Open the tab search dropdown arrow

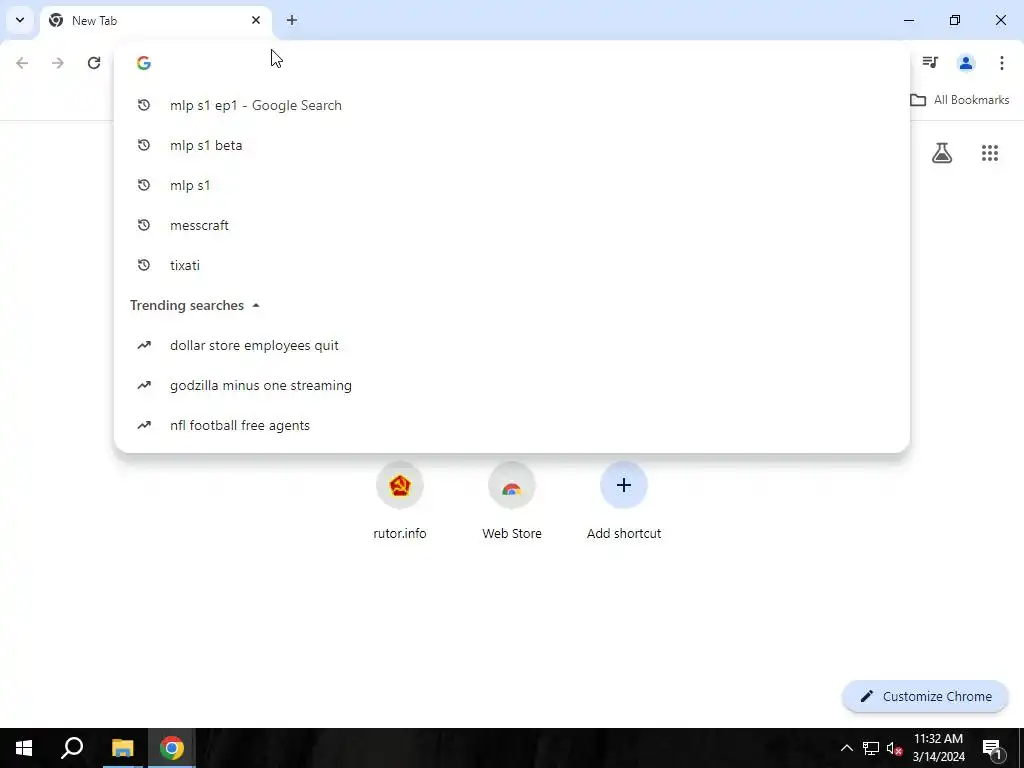(x=20, y=20)
